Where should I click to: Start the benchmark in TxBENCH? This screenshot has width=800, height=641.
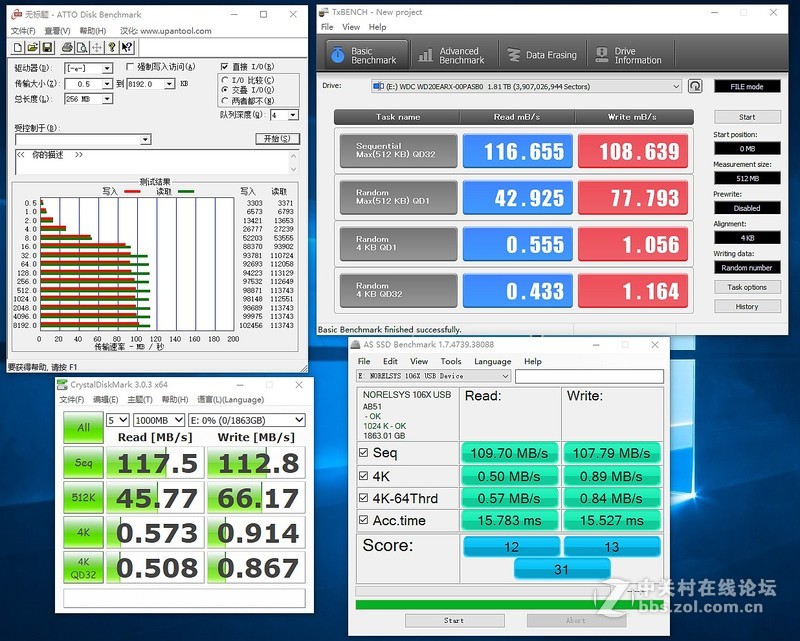[x=748, y=117]
